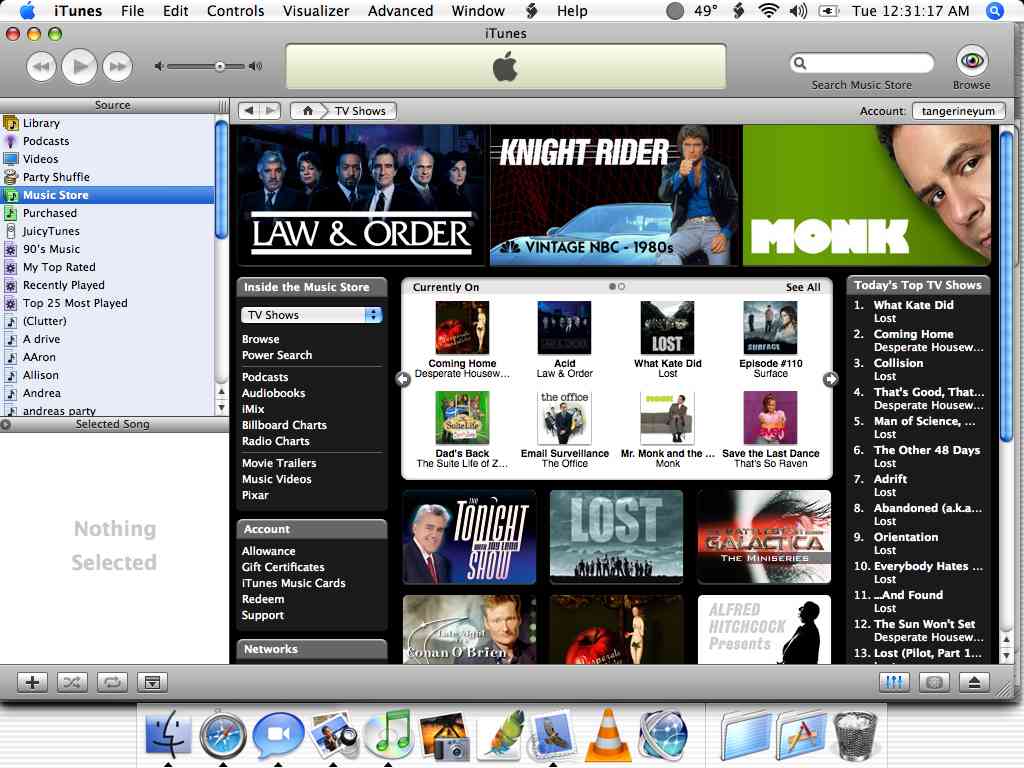The height and width of the screenshot is (768, 1024).
Task: Open Collision in Top TV Shows
Action: pos(898,363)
